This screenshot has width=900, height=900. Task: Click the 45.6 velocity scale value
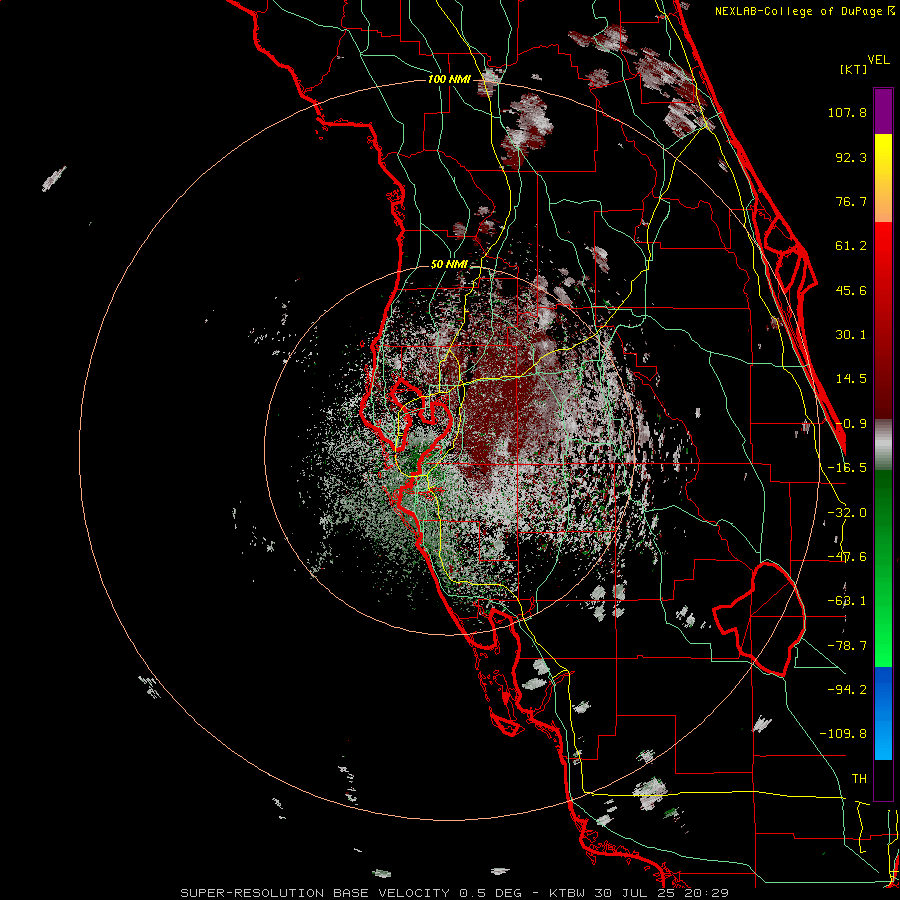851,290
